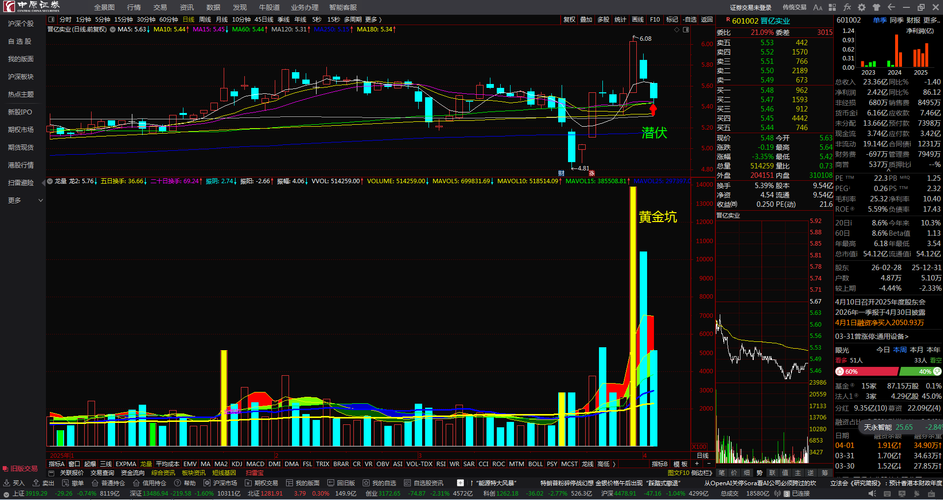Open the font size (AA) icon

pyautogui.click(x=818, y=7)
